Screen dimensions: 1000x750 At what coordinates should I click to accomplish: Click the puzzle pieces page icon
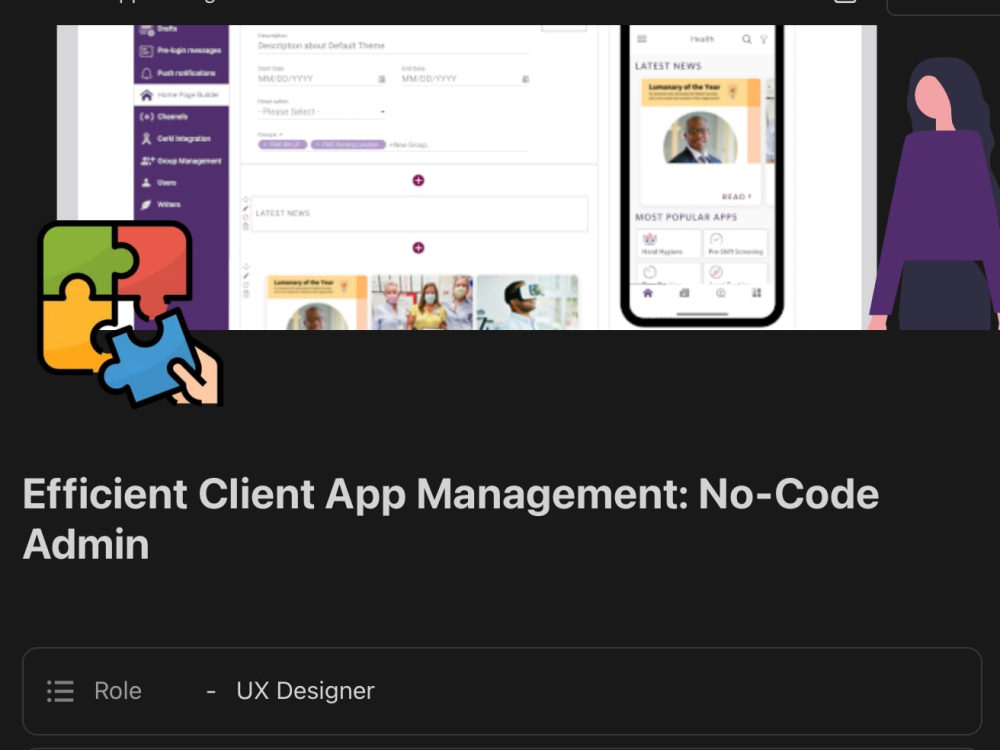129,313
